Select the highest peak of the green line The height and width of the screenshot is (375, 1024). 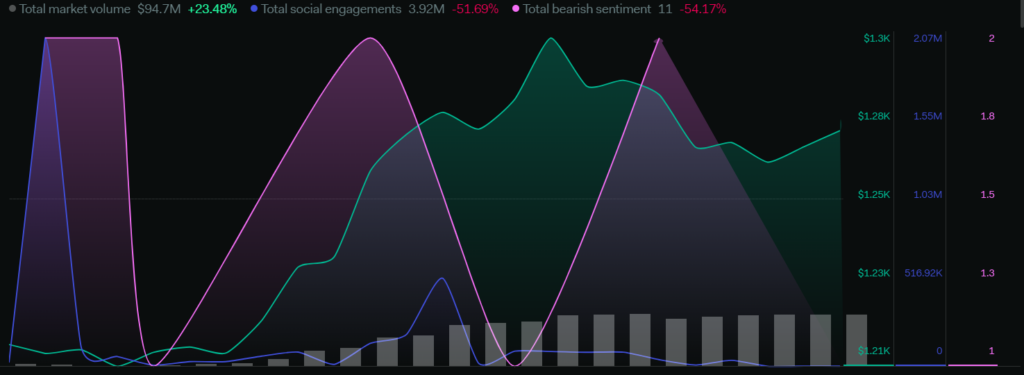coord(551,38)
